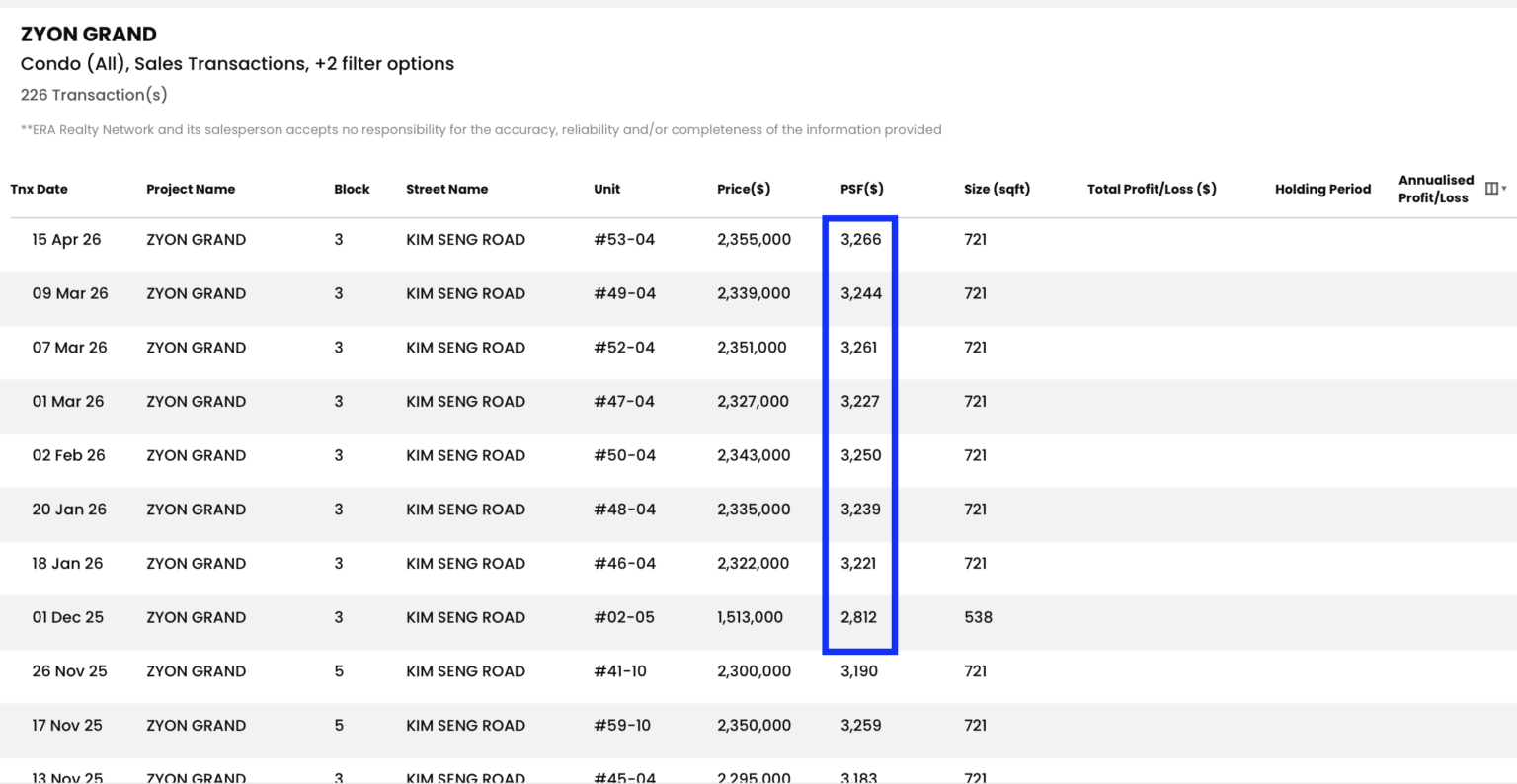Sort by Block column header
Image resolution: width=1517 pixels, height=784 pixels.
pyautogui.click(x=352, y=189)
